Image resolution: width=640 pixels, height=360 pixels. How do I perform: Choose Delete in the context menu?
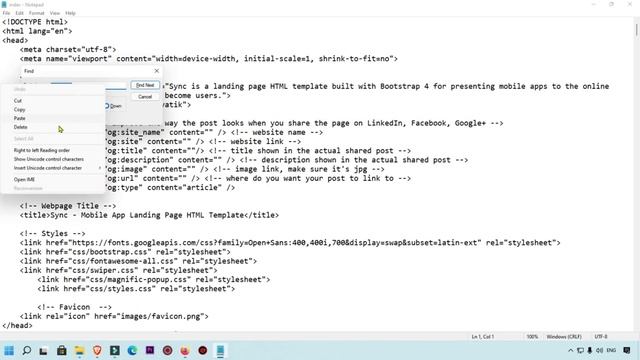(53, 127)
